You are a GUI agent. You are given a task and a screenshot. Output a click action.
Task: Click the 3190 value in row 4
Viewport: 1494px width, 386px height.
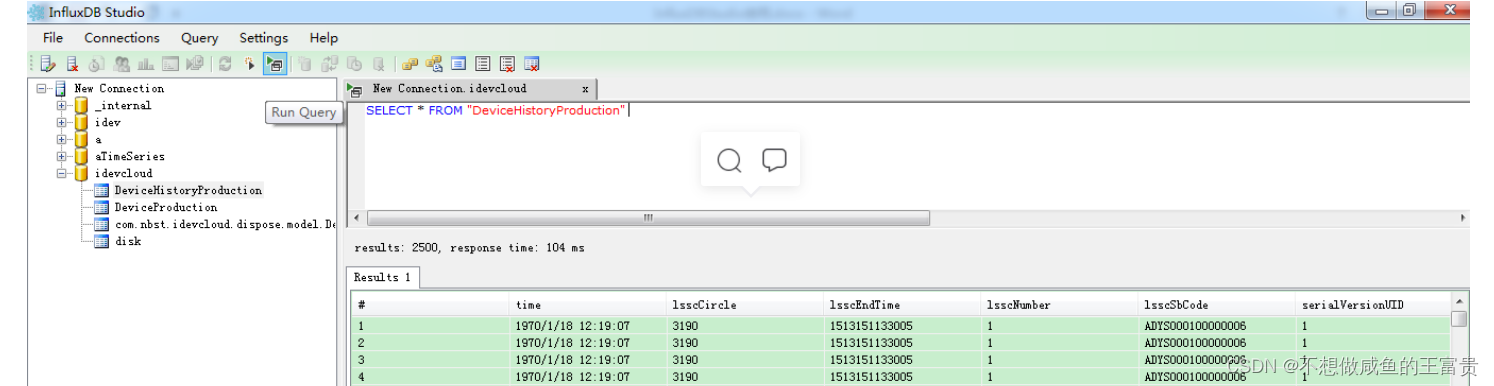point(685,377)
